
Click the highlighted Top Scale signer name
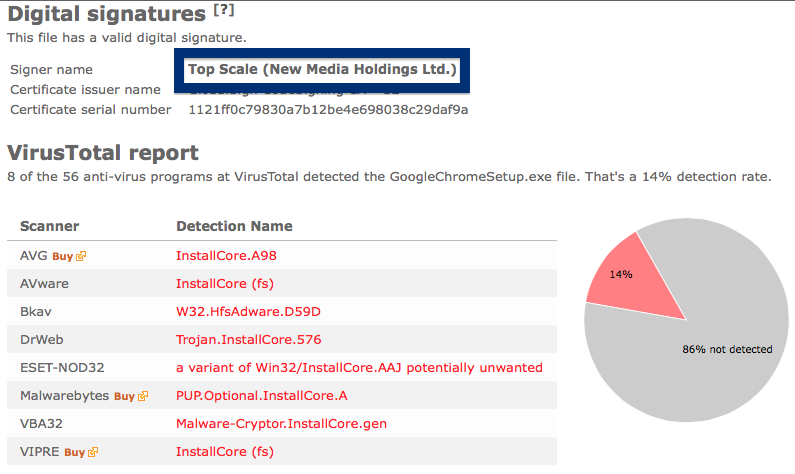pos(322,69)
